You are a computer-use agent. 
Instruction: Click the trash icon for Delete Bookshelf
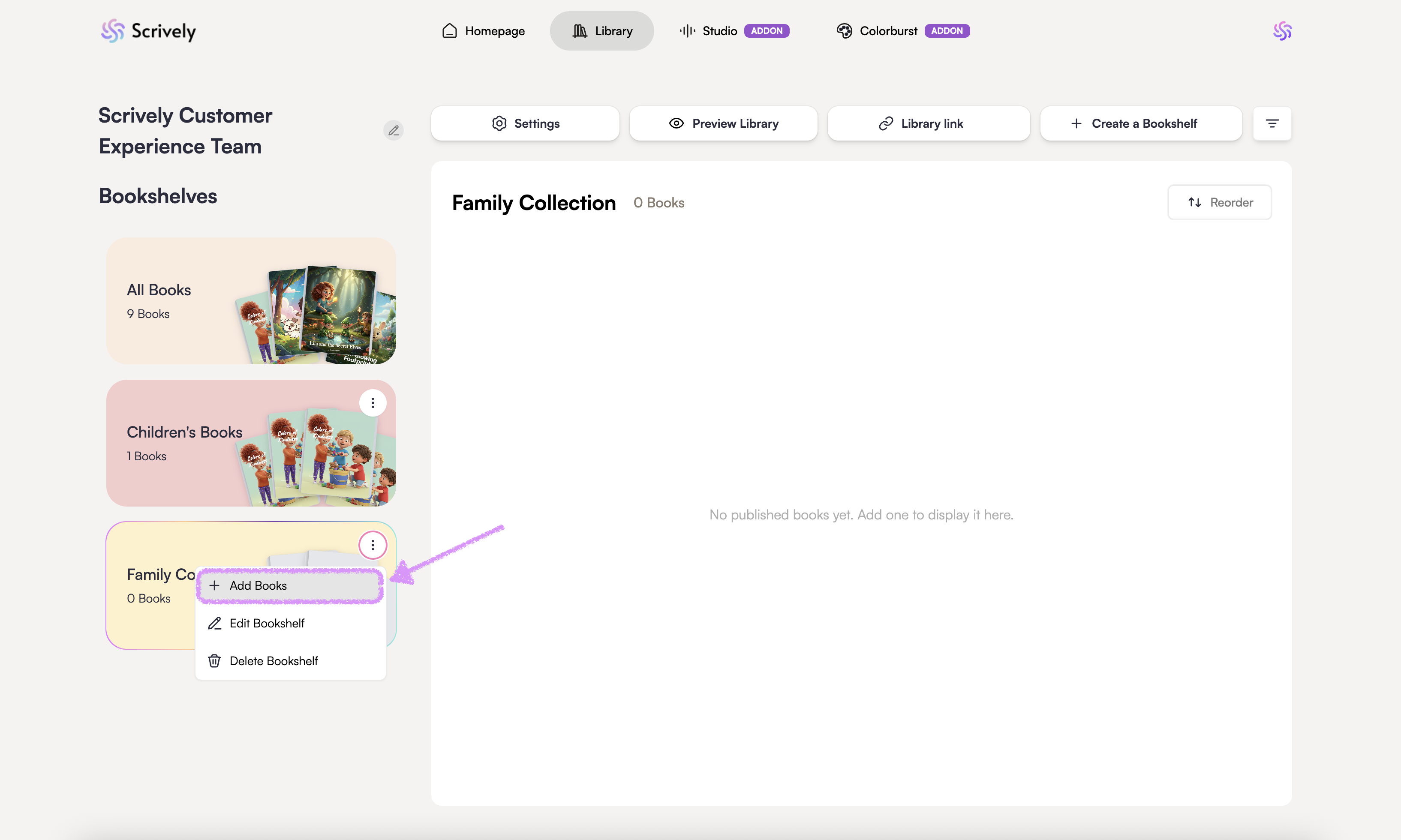214,660
